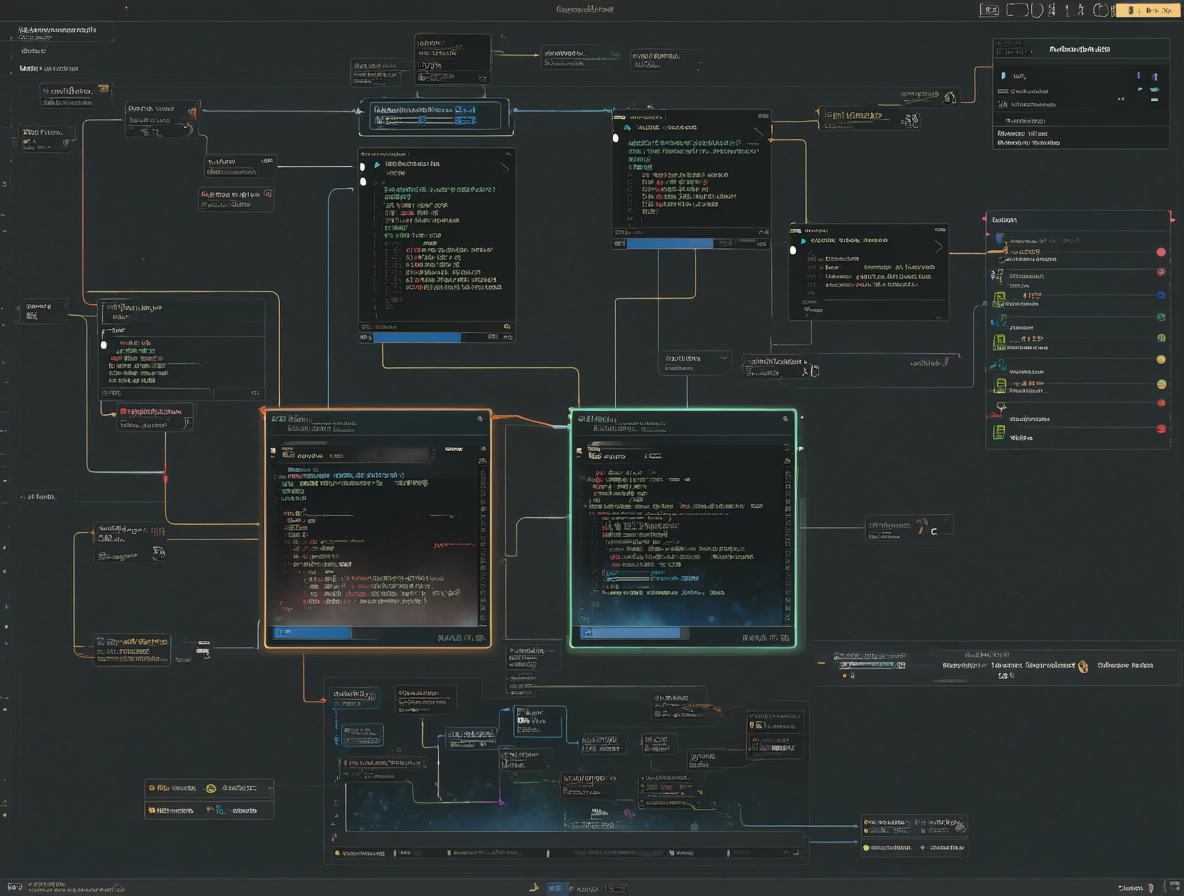The height and width of the screenshot is (896, 1184).
Task: Click the header title of the right list panel
Action: (1004, 220)
